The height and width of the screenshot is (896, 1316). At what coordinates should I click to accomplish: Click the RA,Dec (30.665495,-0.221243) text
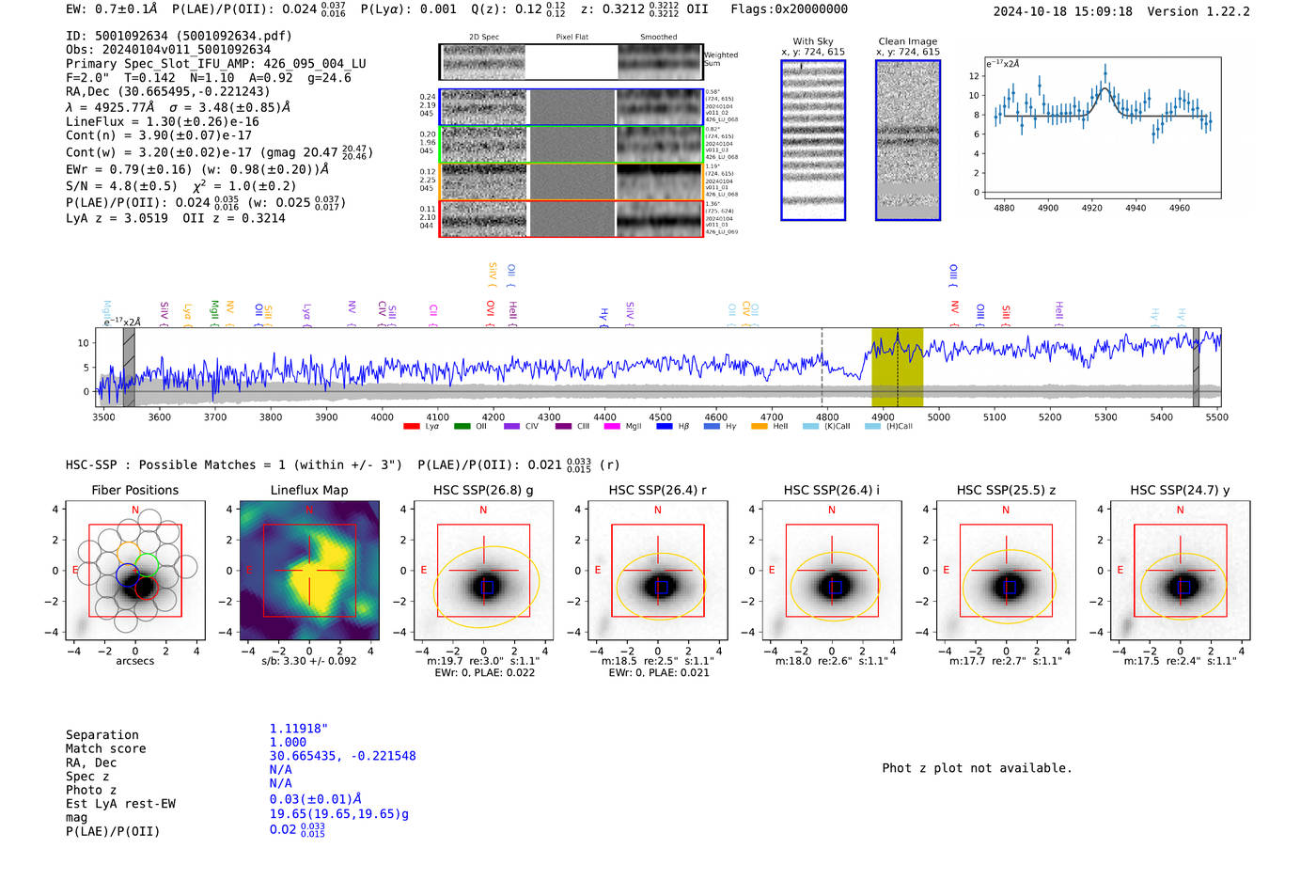167,91
